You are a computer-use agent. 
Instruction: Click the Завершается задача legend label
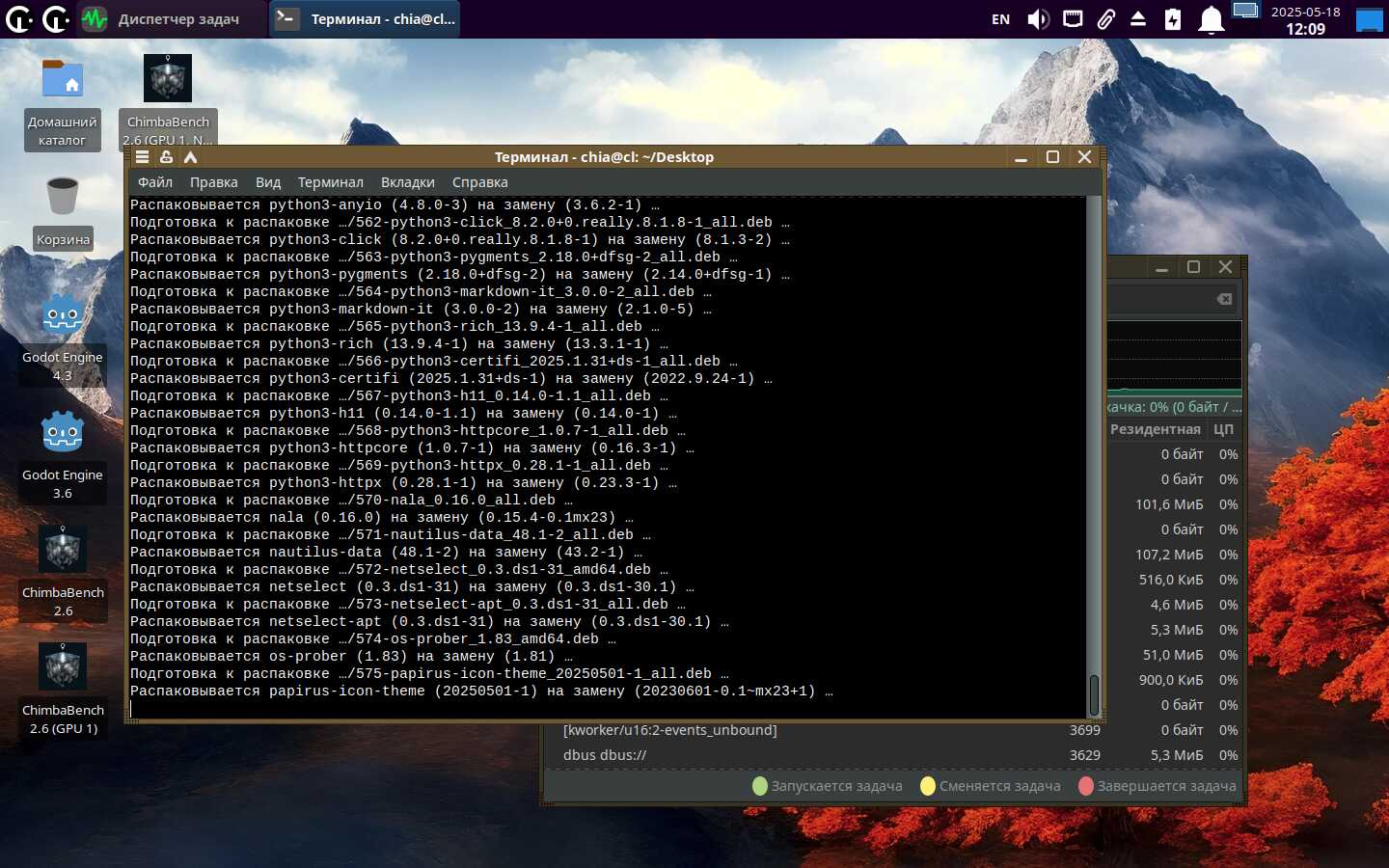pos(1166,786)
